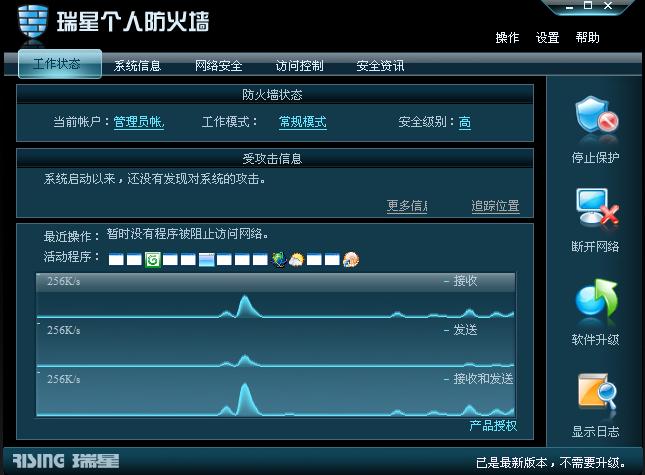Open the 工作状态 tab
Screen dimensions: 645x475
tap(60, 64)
